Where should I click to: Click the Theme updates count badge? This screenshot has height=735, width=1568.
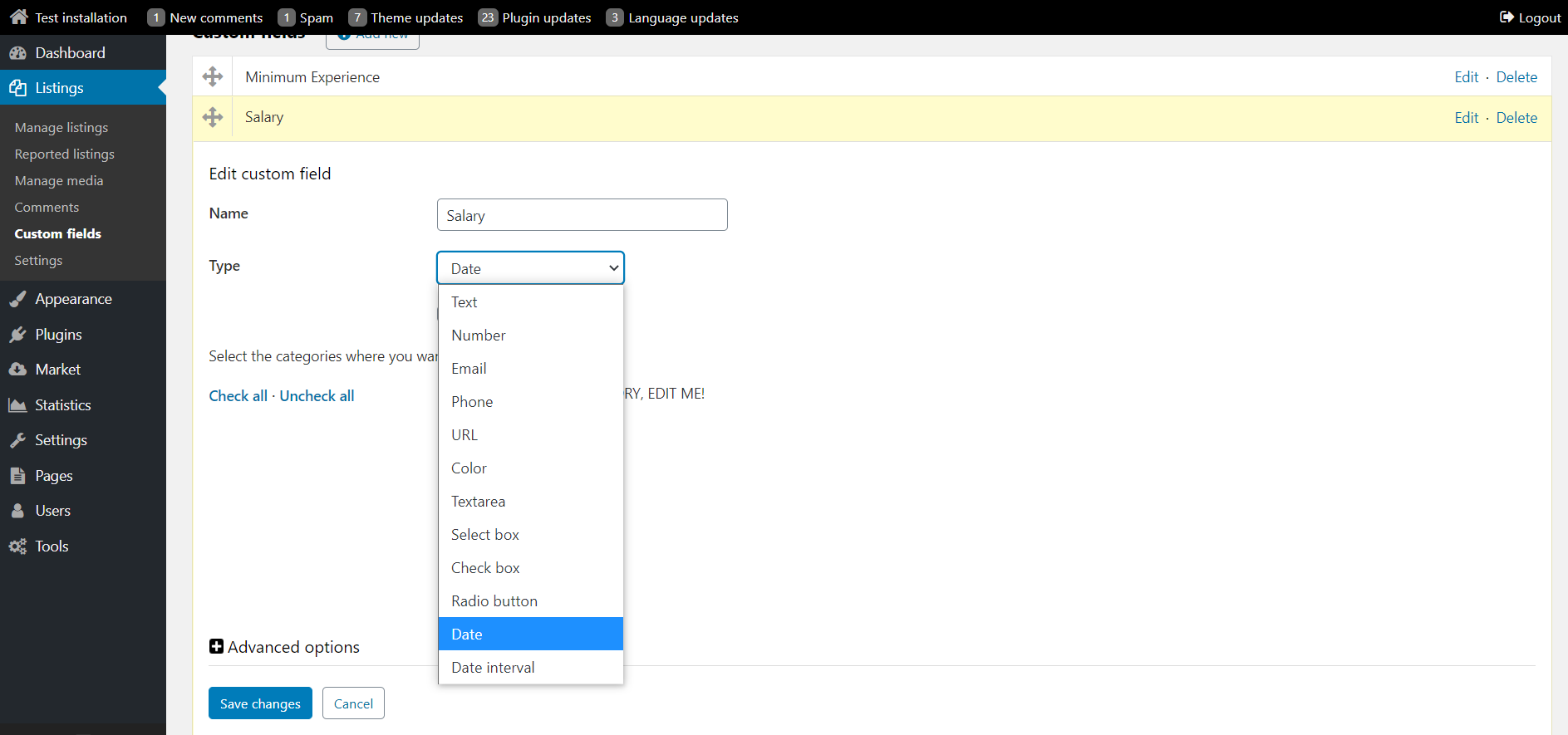pos(357,17)
